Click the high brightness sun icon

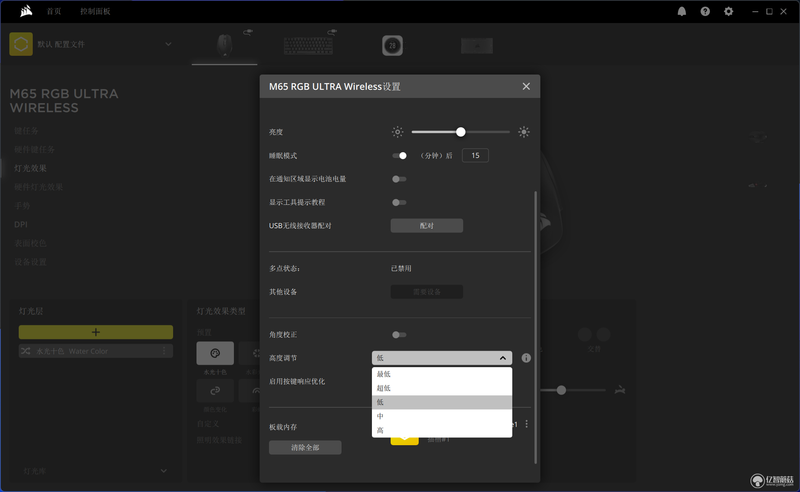tap(523, 132)
